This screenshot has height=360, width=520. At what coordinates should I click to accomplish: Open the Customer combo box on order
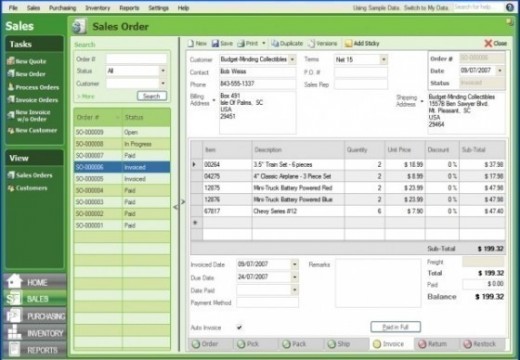[292, 59]
